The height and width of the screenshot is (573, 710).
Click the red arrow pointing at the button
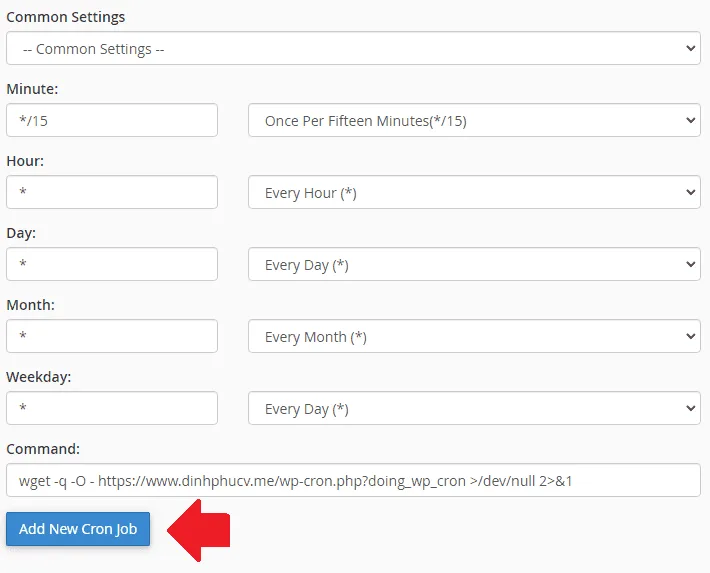coord(199,530)
